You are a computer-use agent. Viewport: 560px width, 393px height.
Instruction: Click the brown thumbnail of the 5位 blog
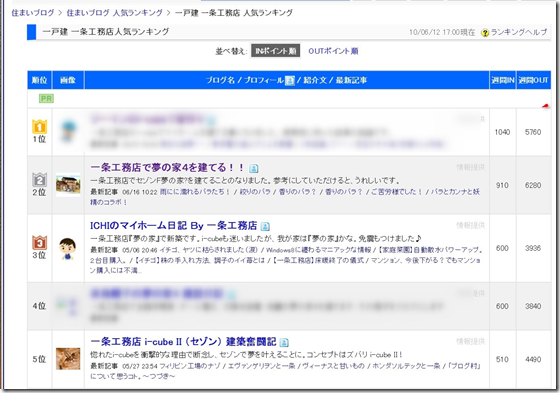pos(68,359)
